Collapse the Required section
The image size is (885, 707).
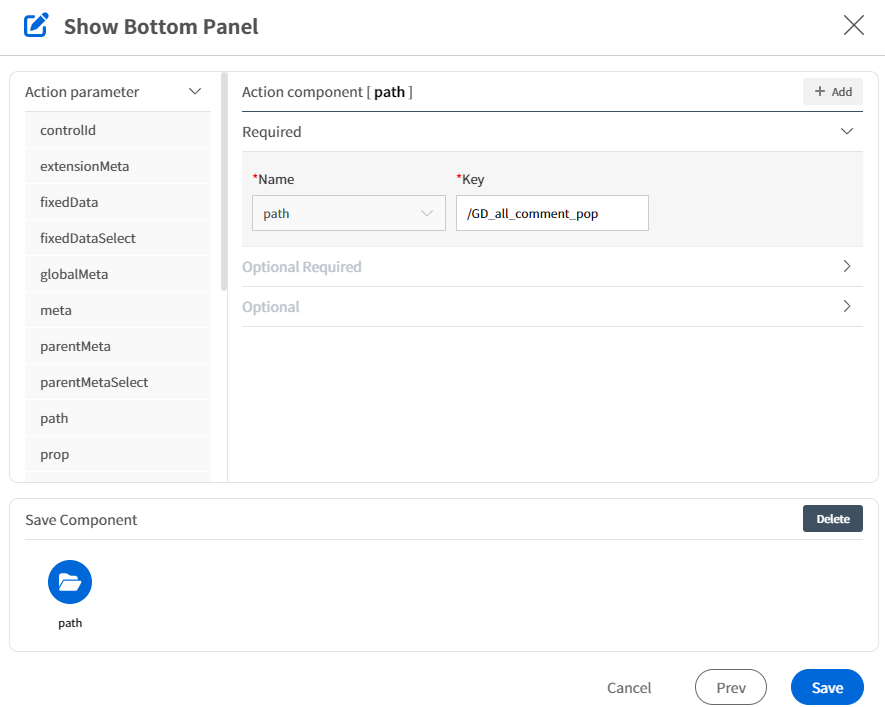click(x=847, y=131)
